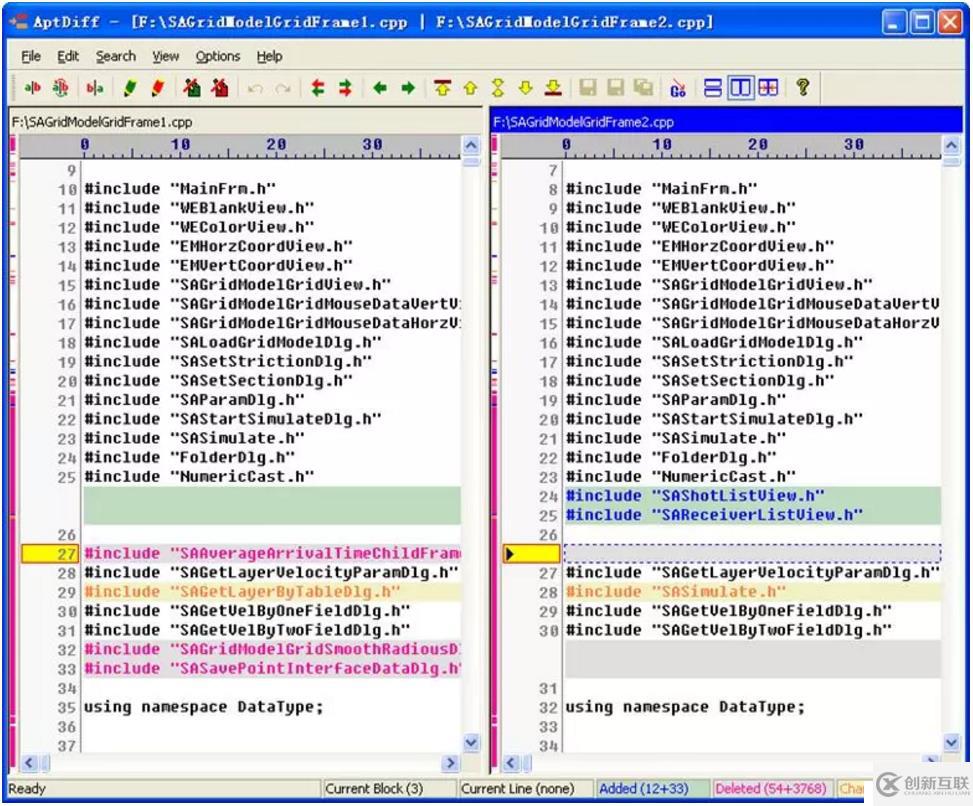Screen dimensions: 973x806
Task: Click the swap sides b|a toolbar icon
Action: 94,88
